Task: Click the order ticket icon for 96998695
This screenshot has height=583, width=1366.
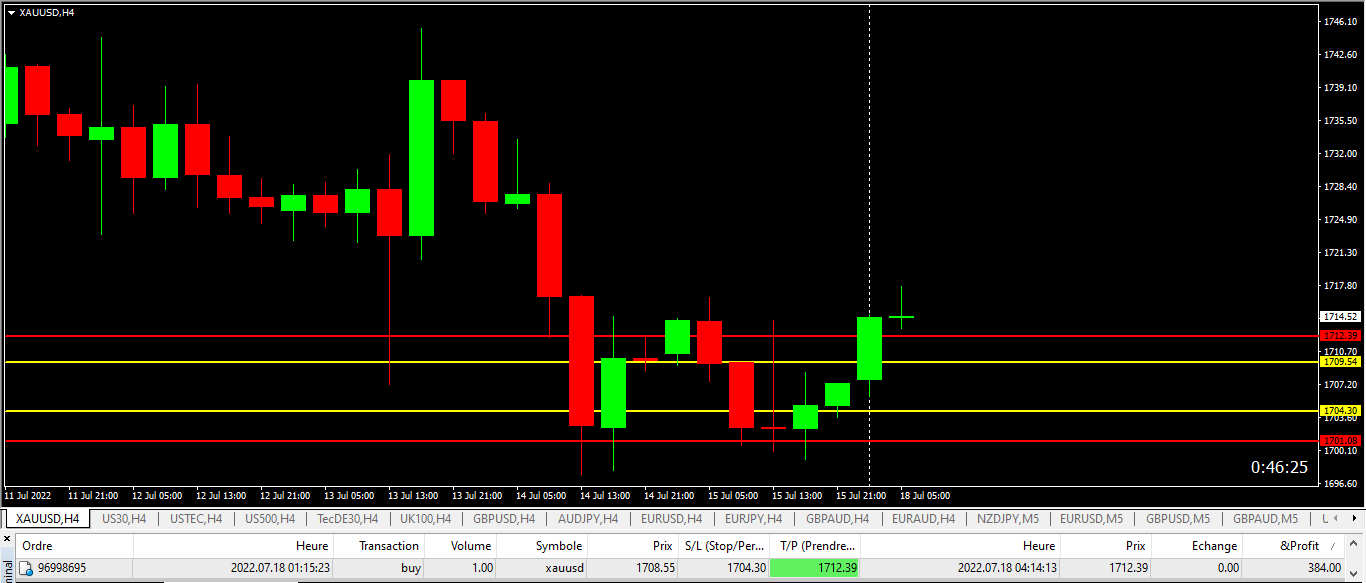Action: tap(27, 568)
